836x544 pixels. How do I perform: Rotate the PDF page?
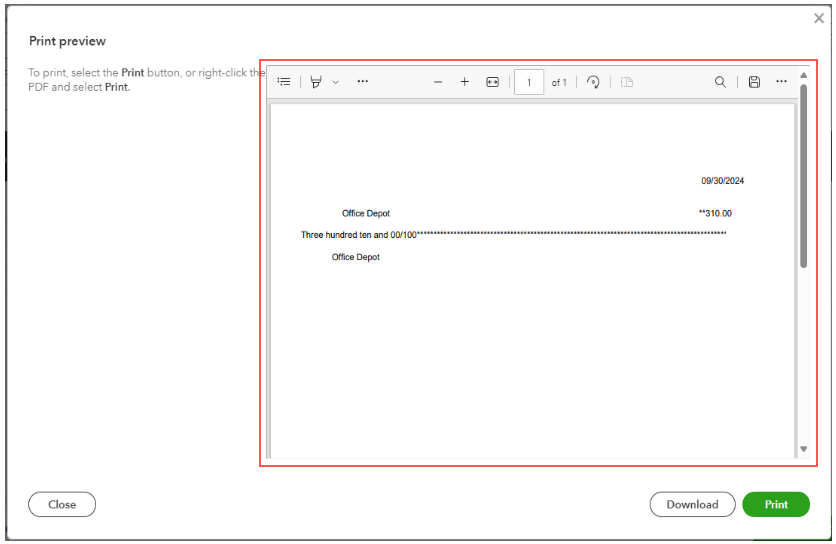click(593, 82)
